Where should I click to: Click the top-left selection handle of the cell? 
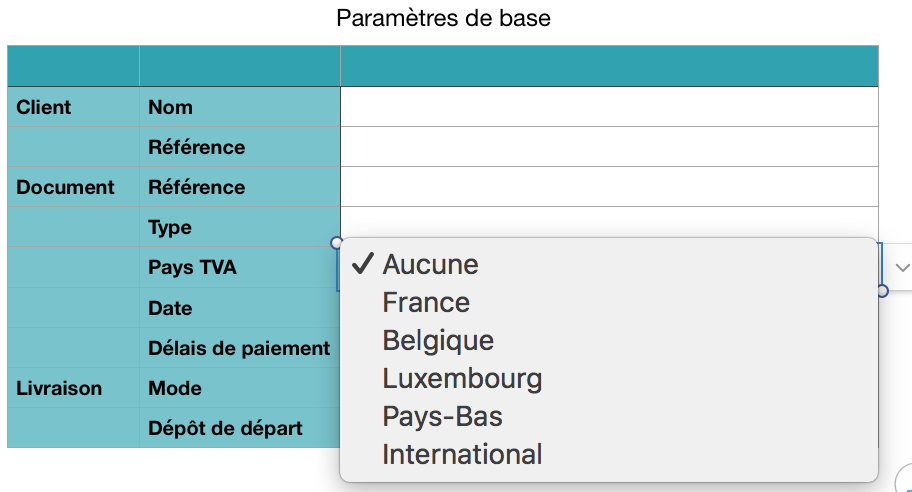337,243
